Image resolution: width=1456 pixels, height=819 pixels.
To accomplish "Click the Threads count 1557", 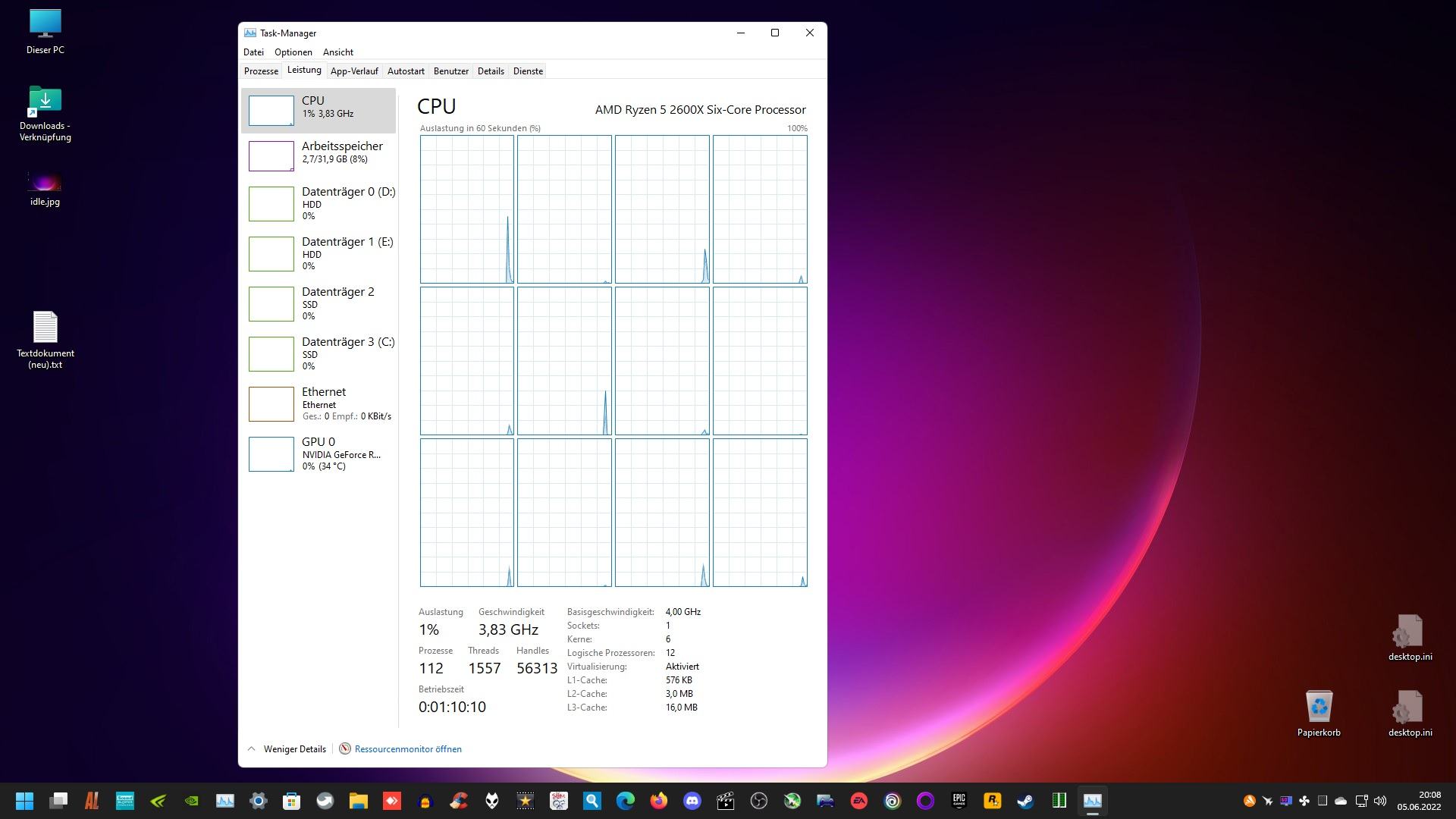I will click(485, 669).
